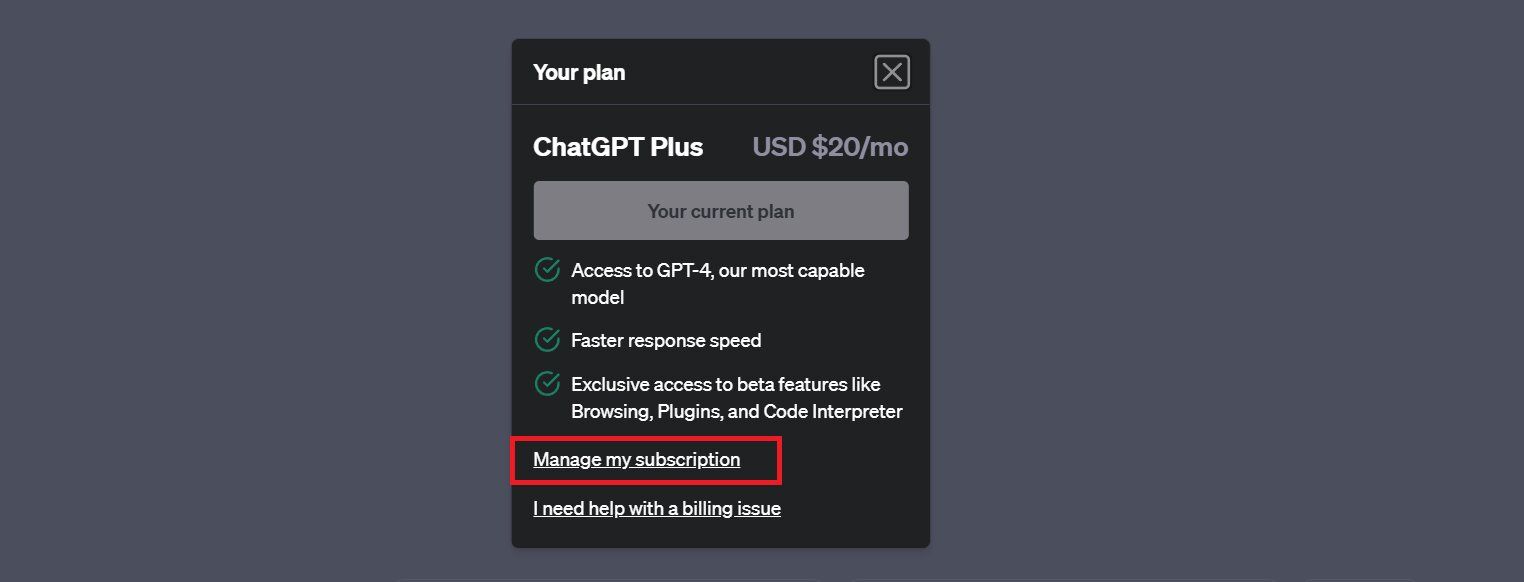Click the checkmark icon beside GPT-4 access

(547, 270)
